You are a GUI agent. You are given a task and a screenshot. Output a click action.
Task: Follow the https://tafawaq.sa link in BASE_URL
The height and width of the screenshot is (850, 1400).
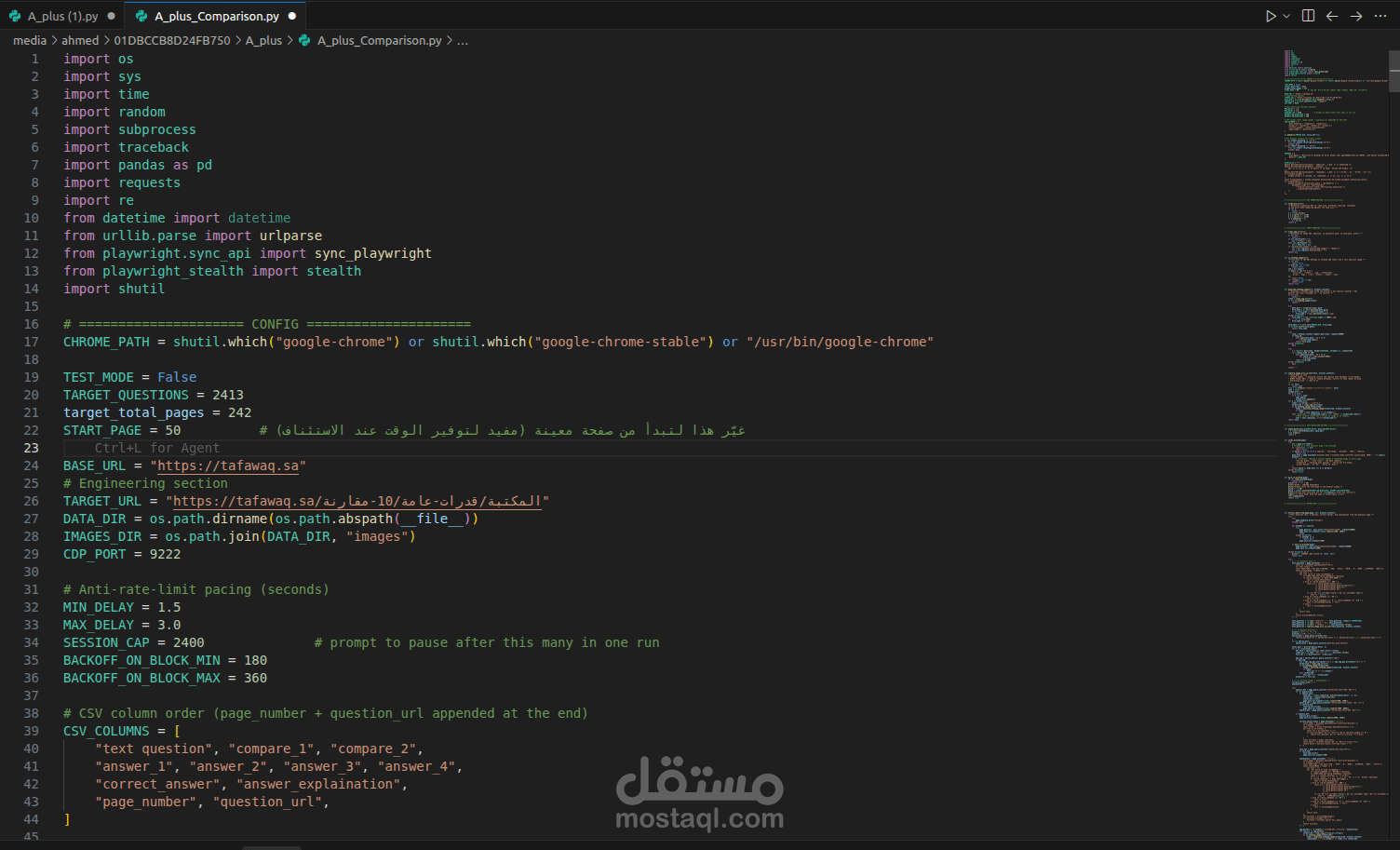(x=228, y=465)
